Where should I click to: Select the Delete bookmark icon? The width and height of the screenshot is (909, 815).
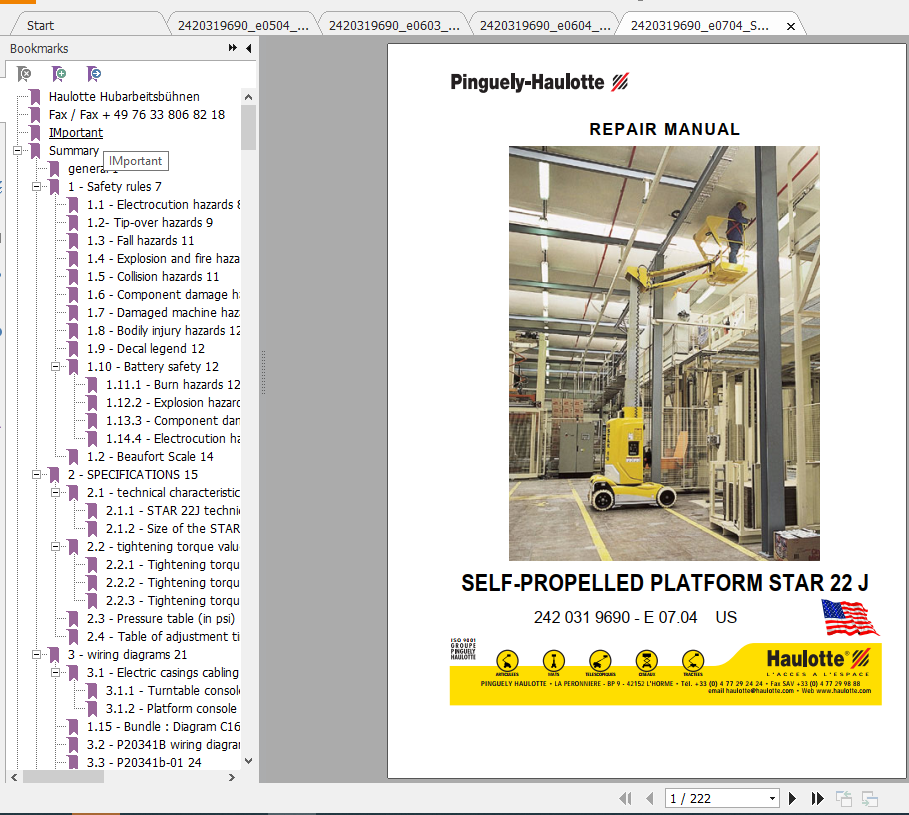pos(25,73)
